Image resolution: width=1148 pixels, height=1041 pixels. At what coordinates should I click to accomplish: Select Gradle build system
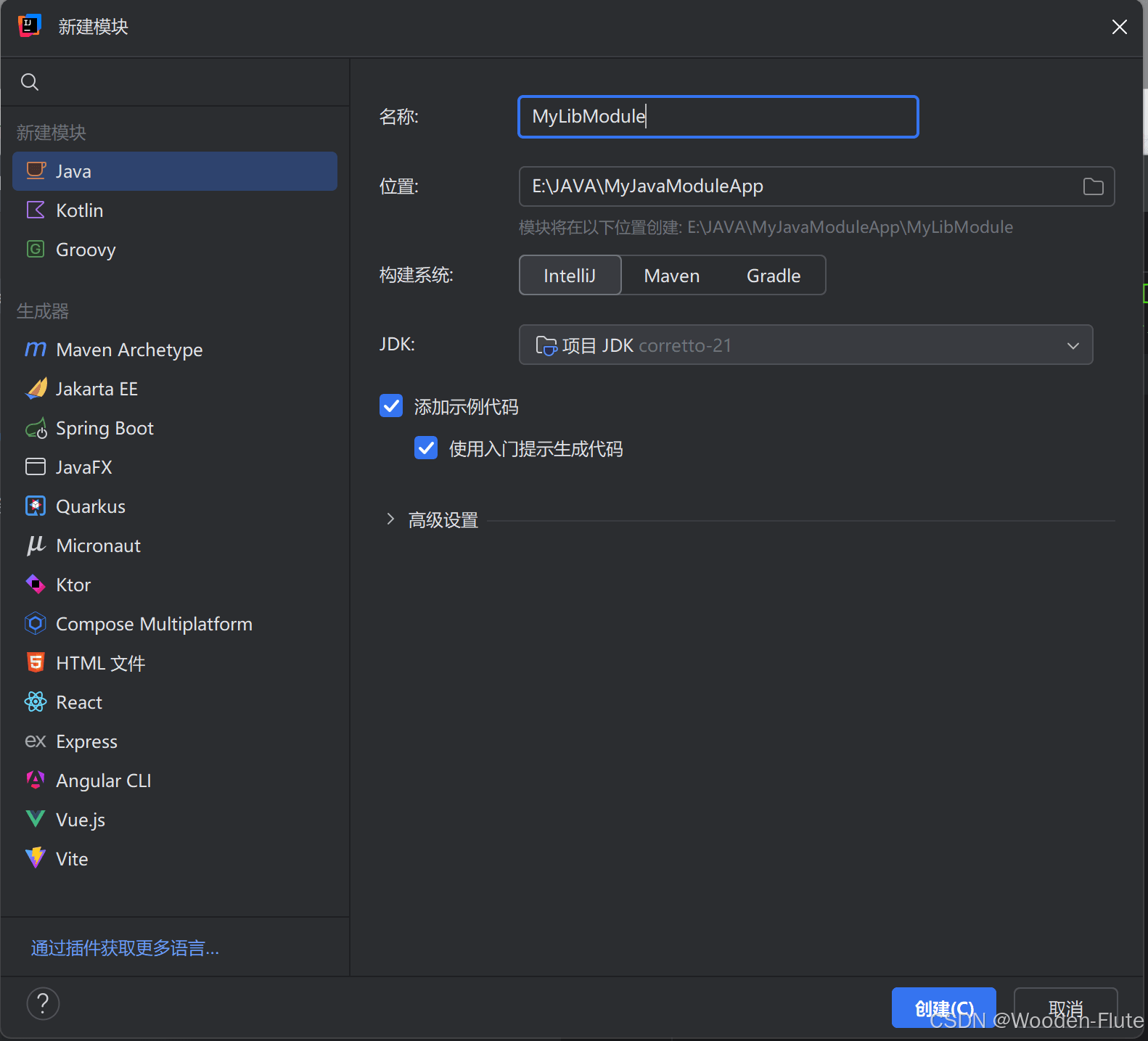(x=774, y=276)
